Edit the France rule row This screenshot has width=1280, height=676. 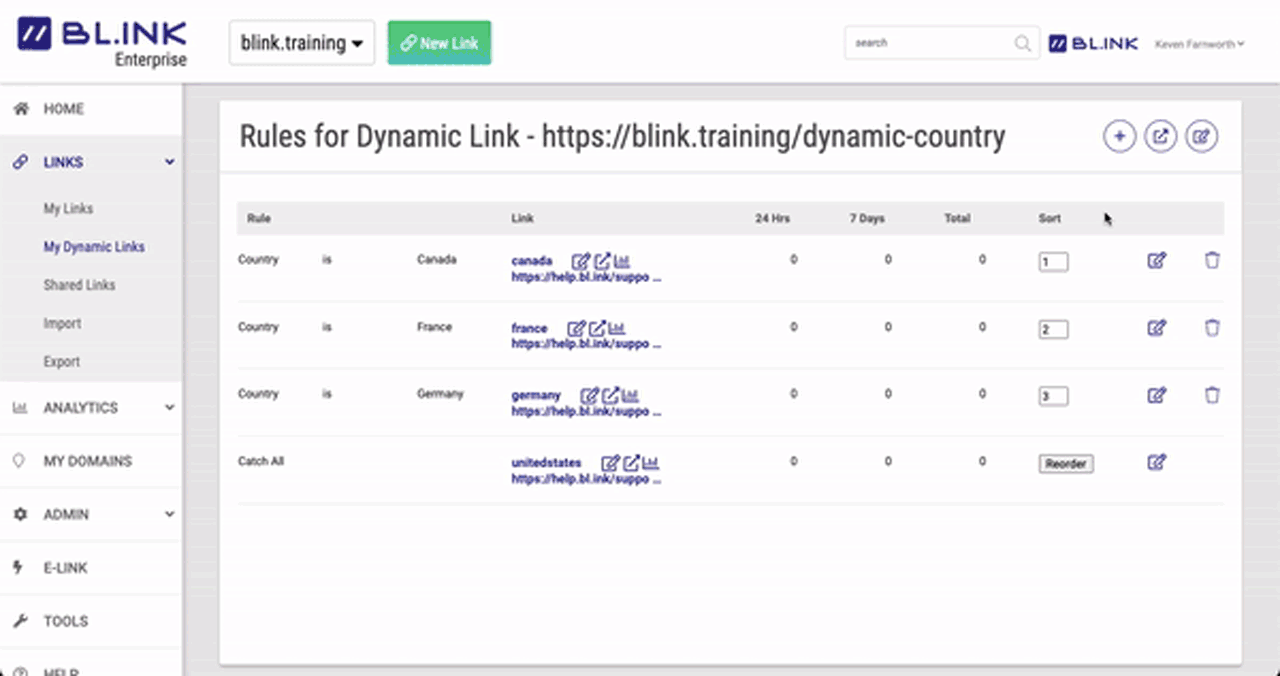click(1157, 328)
